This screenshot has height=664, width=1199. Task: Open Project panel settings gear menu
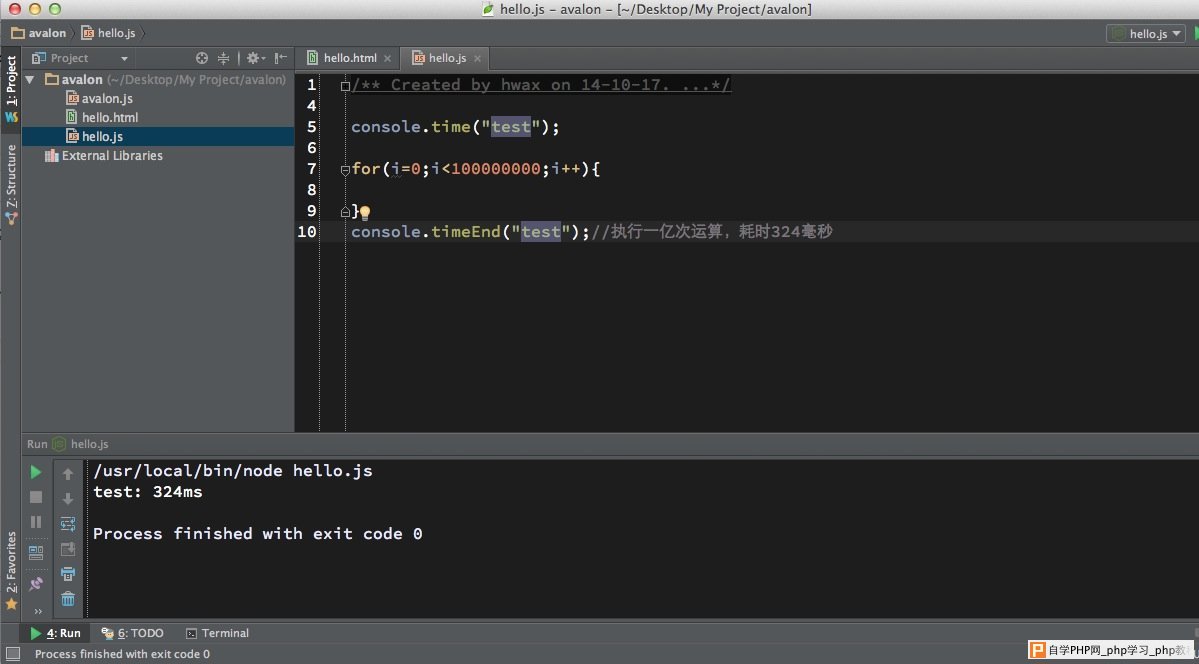tap(255, 58)
